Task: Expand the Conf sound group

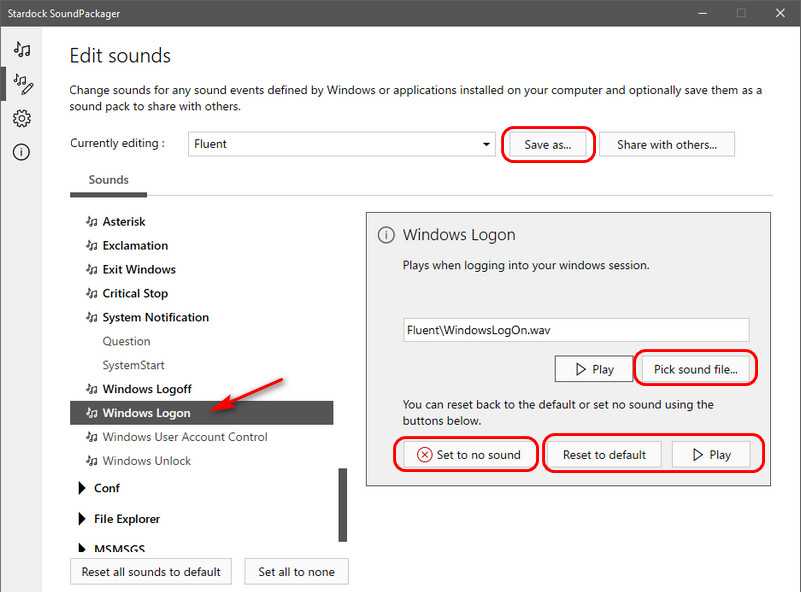Action: (82, 489)
